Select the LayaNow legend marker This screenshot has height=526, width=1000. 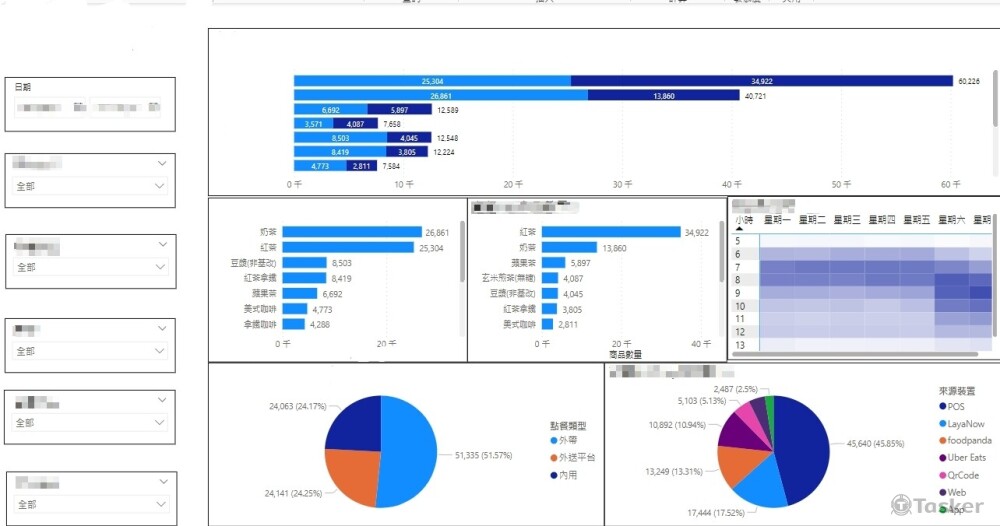(942, 424)
